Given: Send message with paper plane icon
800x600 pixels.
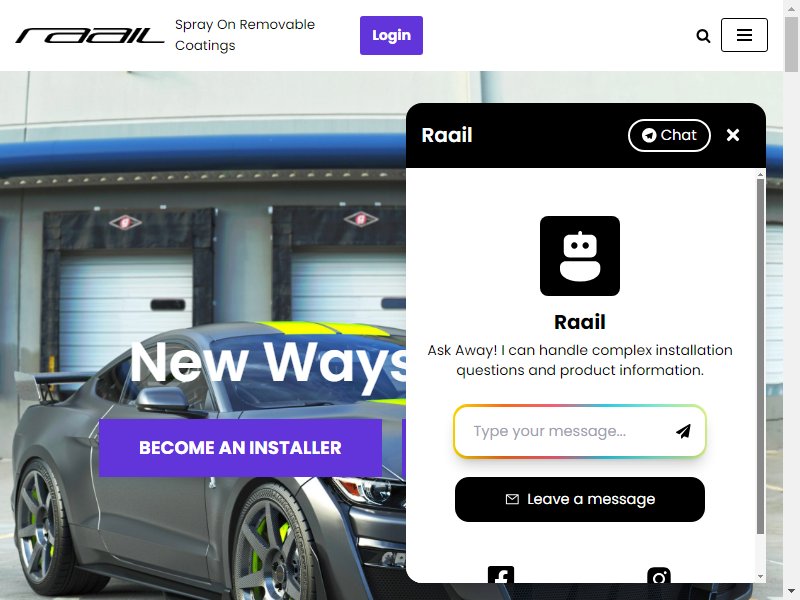Looking at the screenshot, I should click(x=683, y=431).
